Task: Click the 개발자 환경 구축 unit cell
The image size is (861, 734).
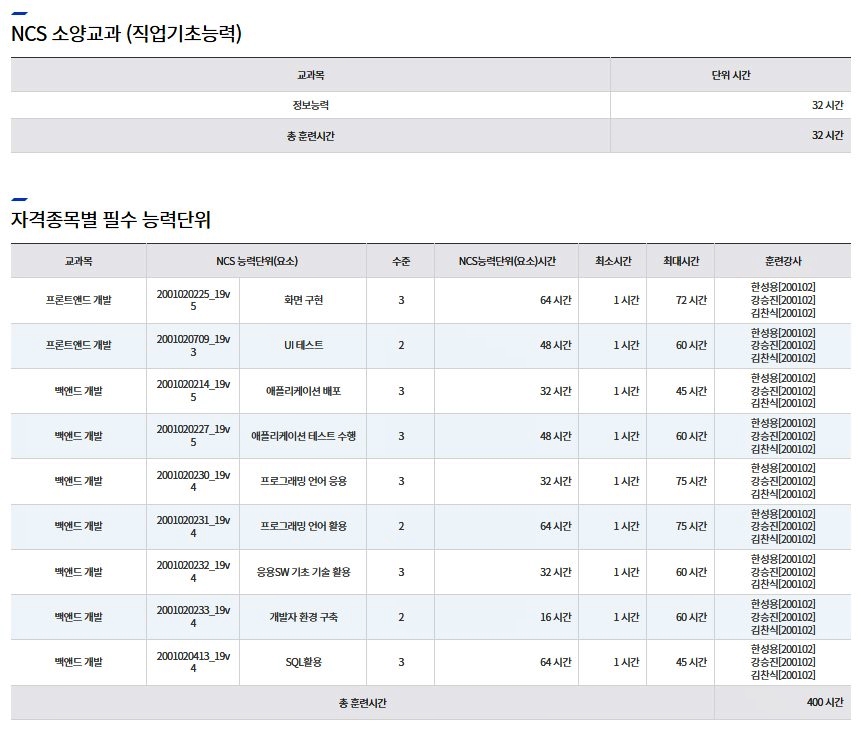Action: 303,617
